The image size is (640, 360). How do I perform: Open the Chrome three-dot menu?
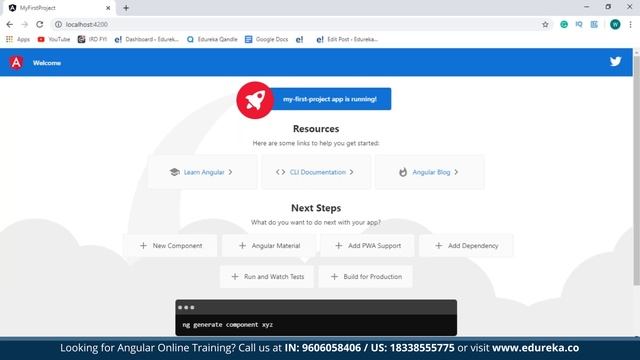click(630, 24)
